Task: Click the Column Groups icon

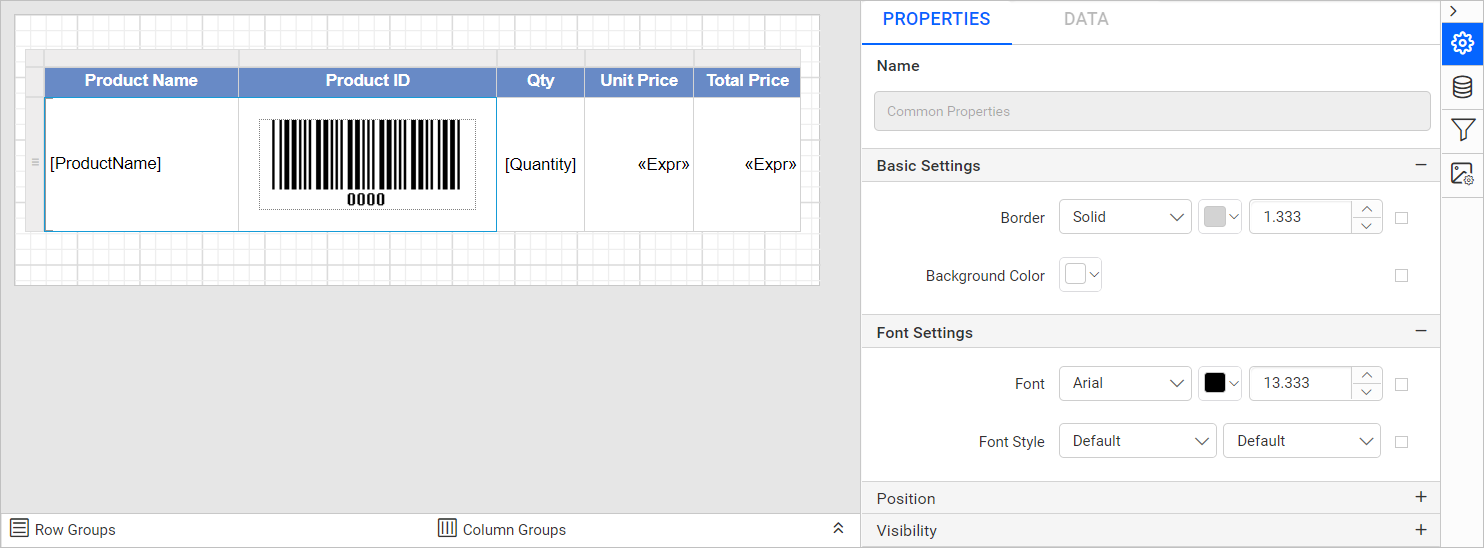Action: click(447, 528)
